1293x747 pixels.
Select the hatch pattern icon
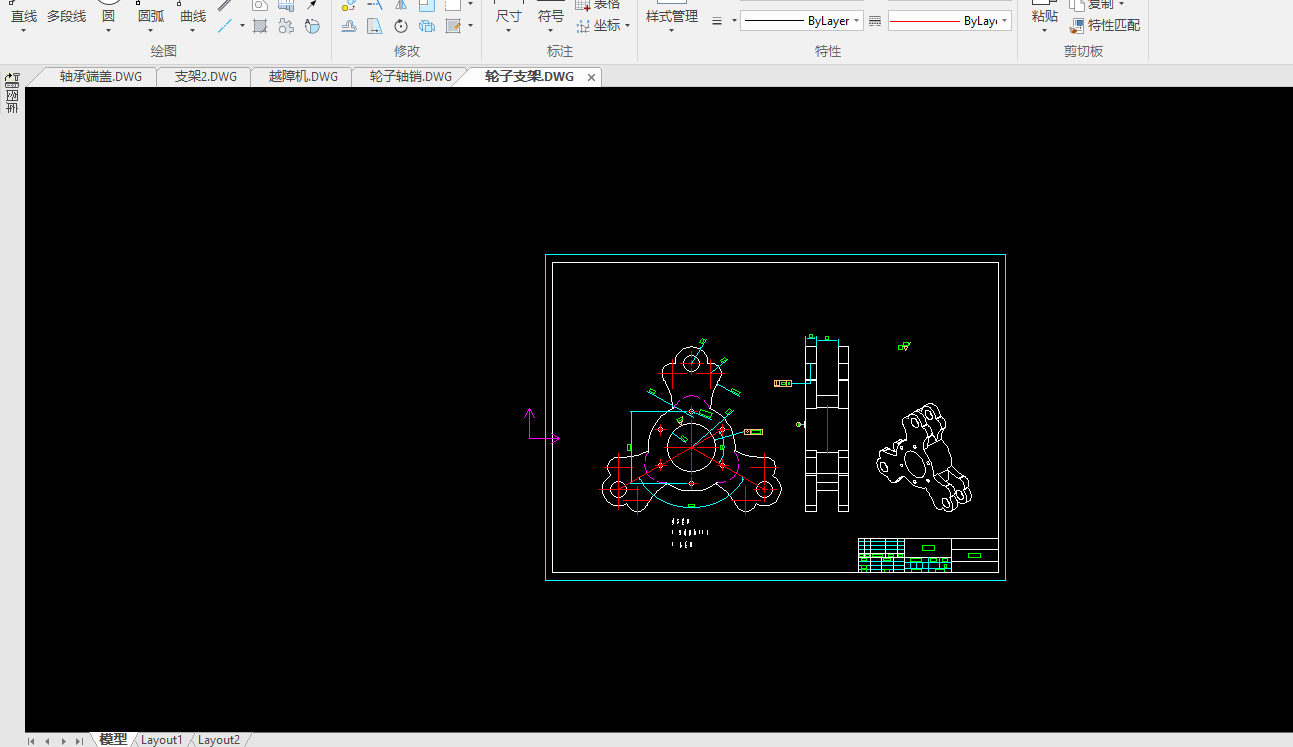pyautogui.click(x=260, y=26)
